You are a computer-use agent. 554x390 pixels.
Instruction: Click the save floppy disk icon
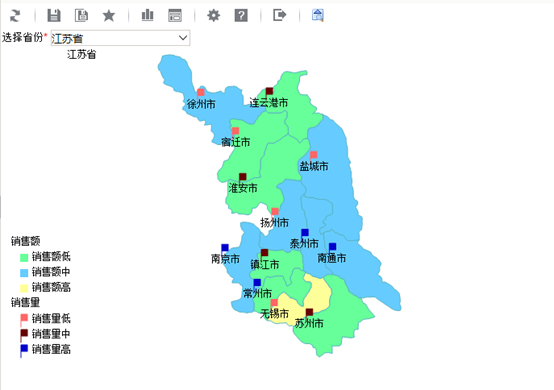[x=54, y=16]
